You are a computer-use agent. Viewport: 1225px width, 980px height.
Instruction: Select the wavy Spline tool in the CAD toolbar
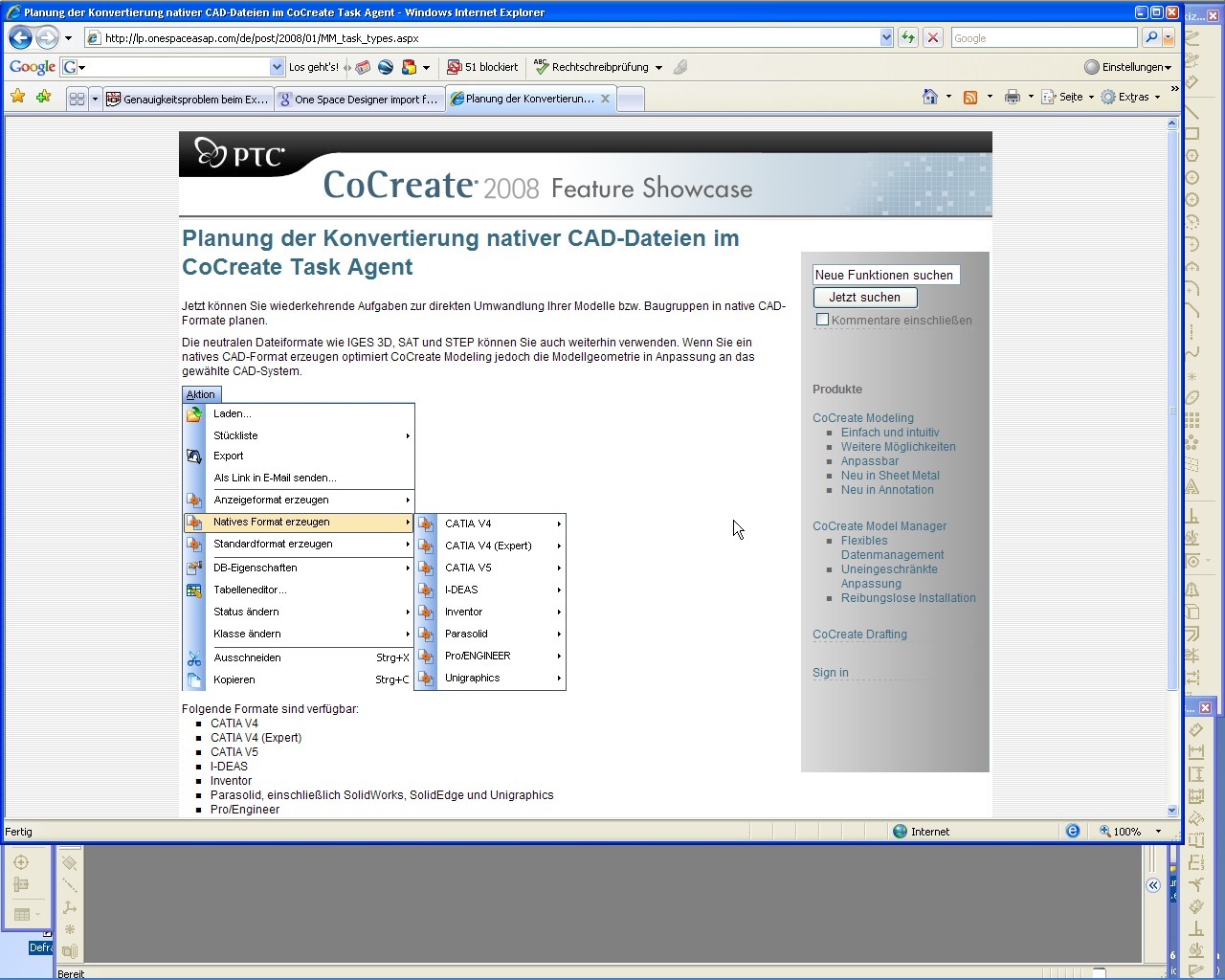tap(1192, 352)
